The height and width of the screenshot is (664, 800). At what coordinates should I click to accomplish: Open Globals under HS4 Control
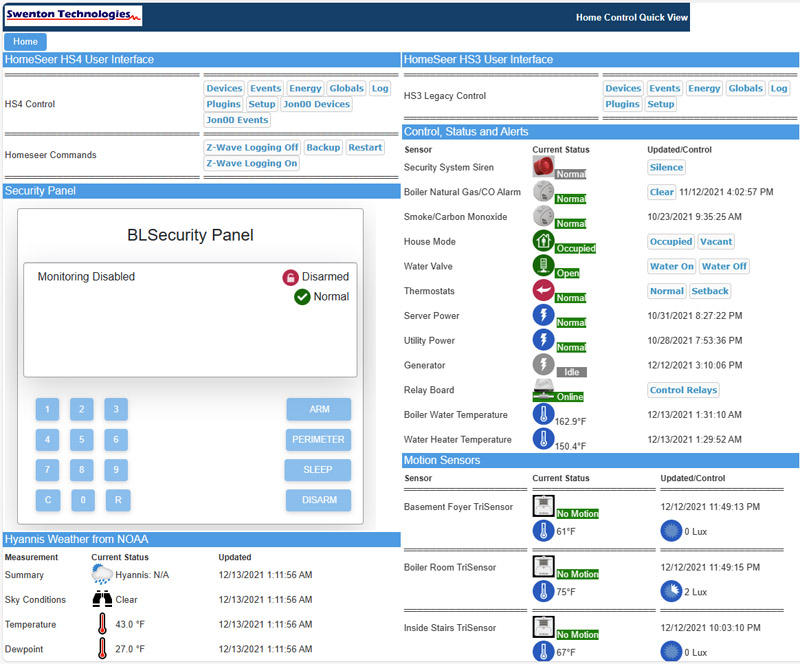click(346, 88)
